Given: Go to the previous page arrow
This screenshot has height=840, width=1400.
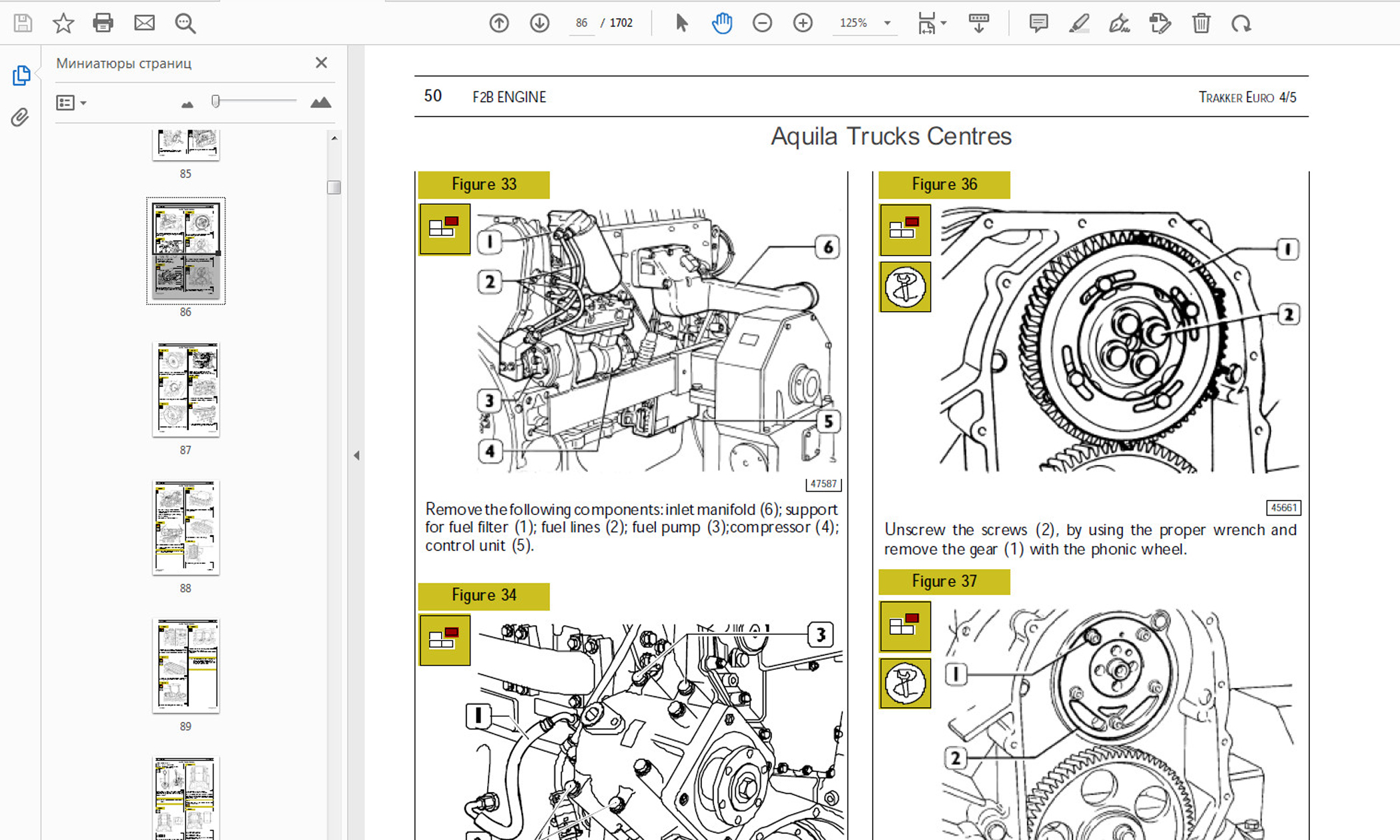Looking at the screenshot, I should 499,23.
